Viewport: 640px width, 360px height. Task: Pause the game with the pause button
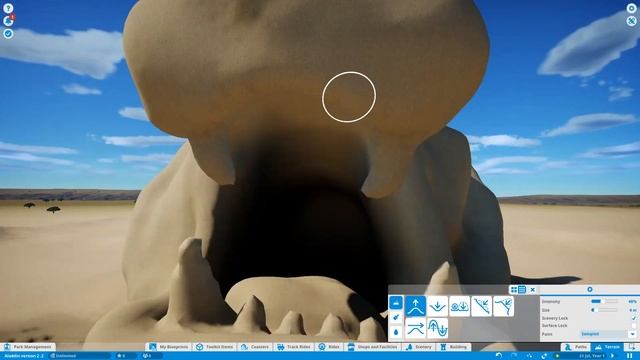[x=630, y=356]
